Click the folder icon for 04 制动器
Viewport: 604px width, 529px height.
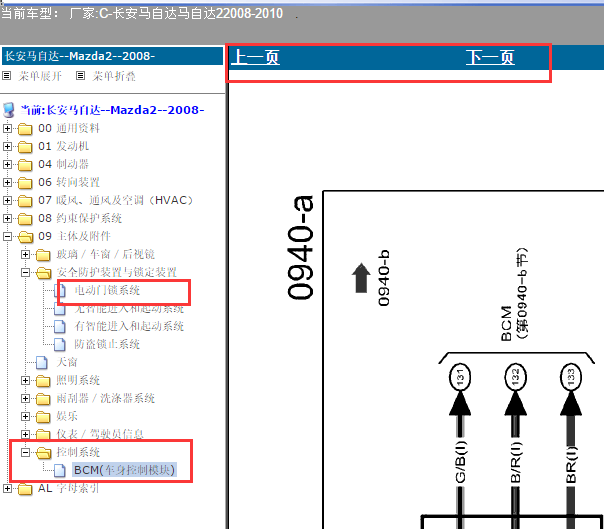point(25,165)
